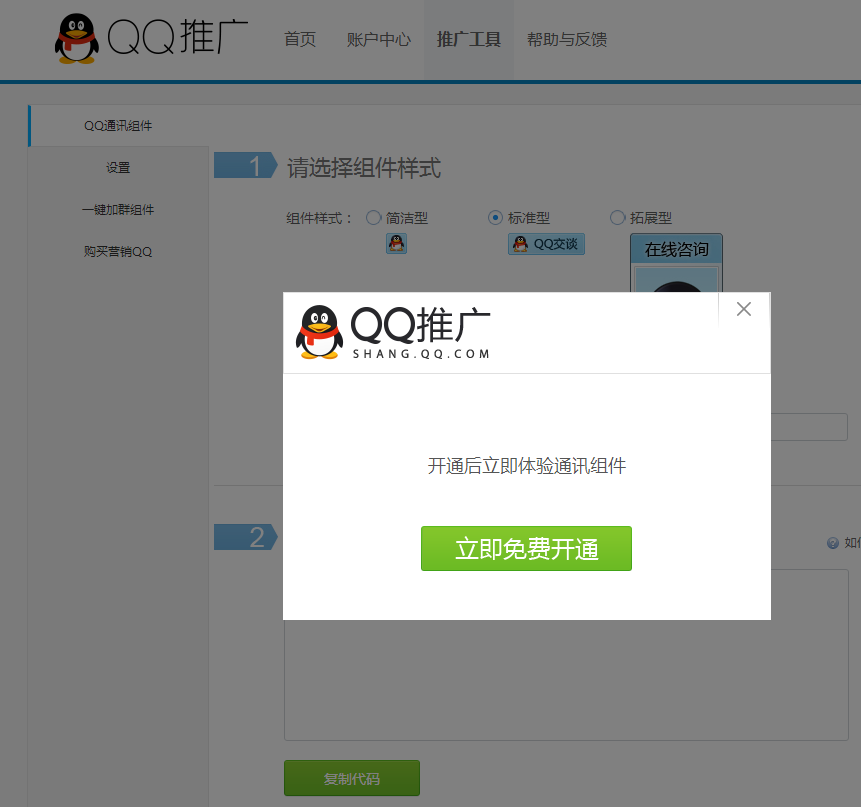Click the 立即免费开通 green button
861x807 pixels.
526,548
